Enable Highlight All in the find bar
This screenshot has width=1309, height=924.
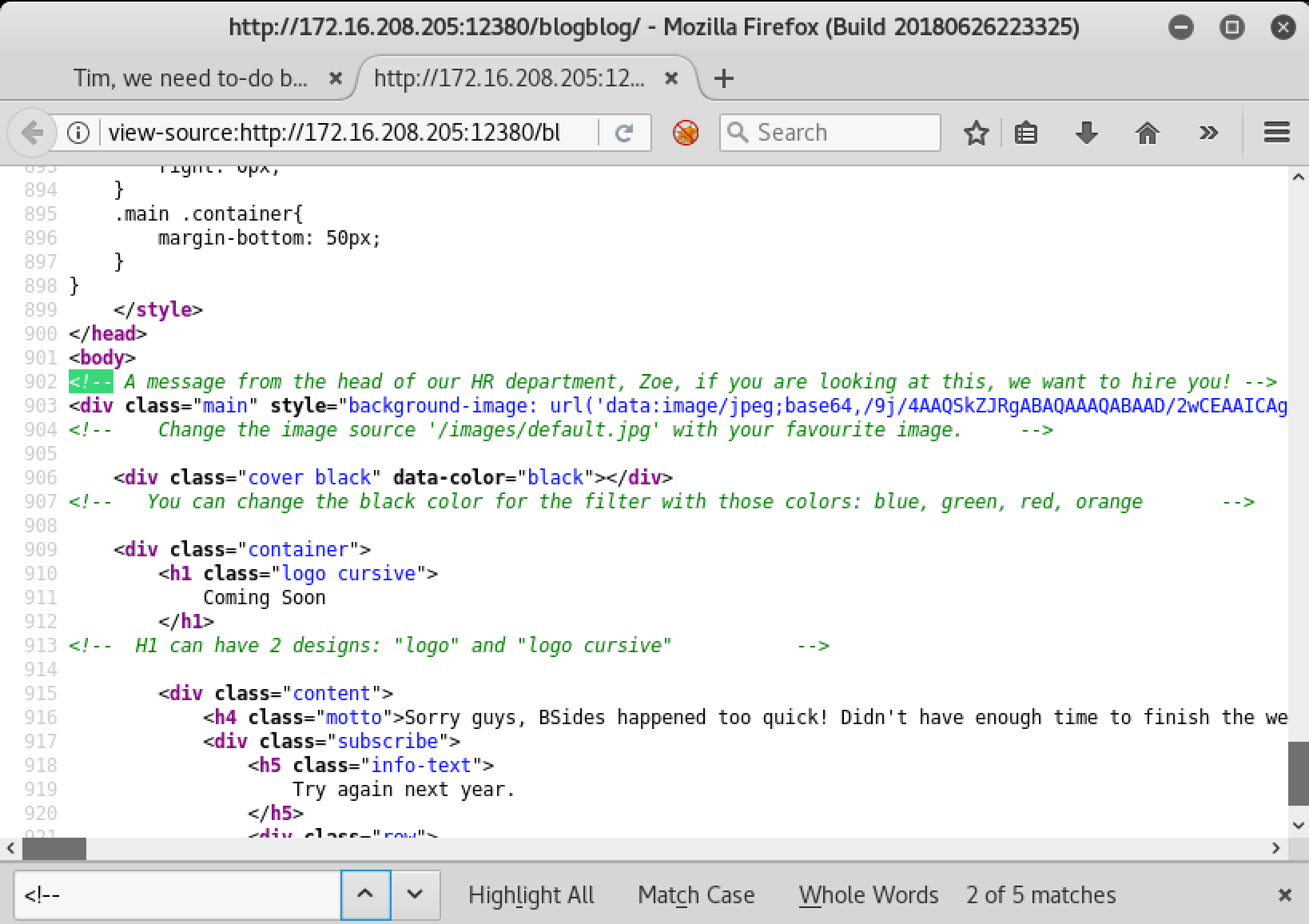531,894
